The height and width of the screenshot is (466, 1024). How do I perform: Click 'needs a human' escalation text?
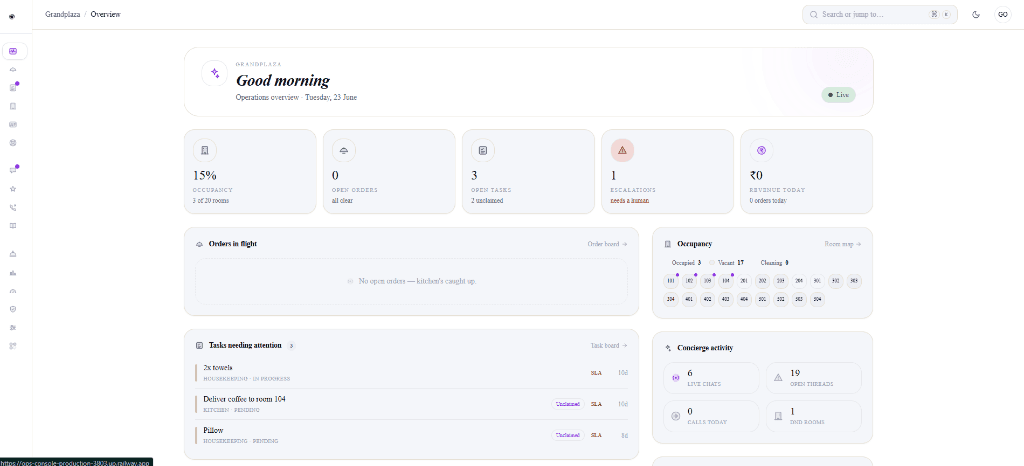tap(630, 200)
